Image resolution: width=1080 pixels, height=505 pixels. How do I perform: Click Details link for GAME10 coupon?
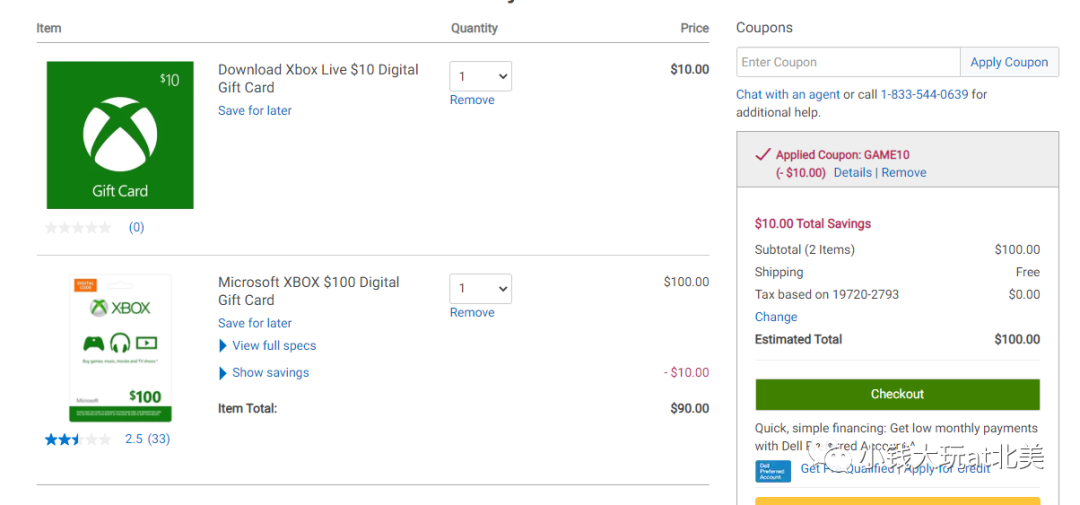click(x=852, y=173)
